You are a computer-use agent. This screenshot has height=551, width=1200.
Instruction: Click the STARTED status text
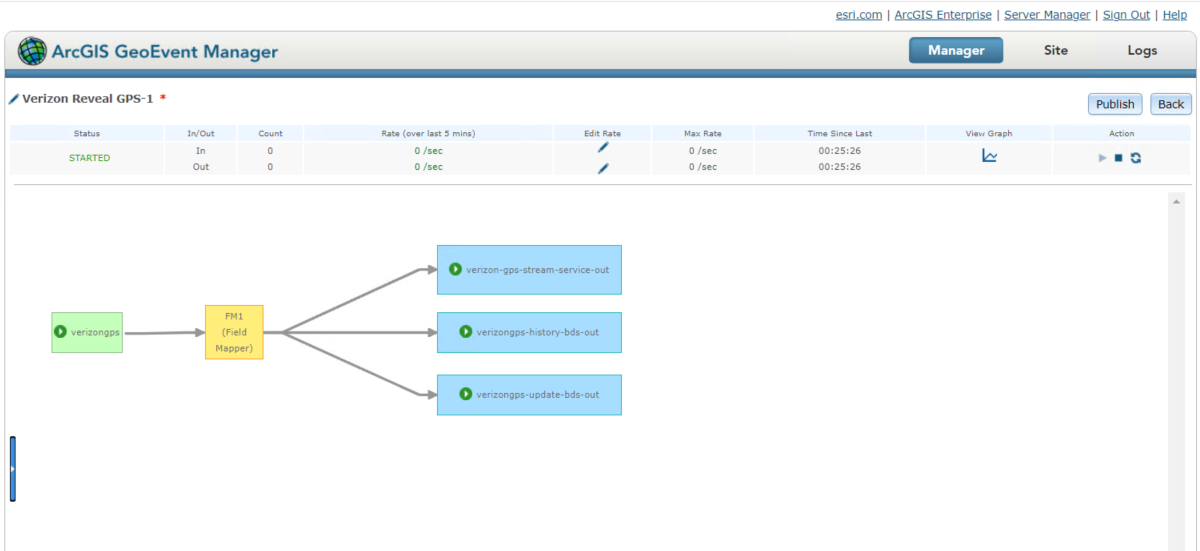click(x=90, y=158)
